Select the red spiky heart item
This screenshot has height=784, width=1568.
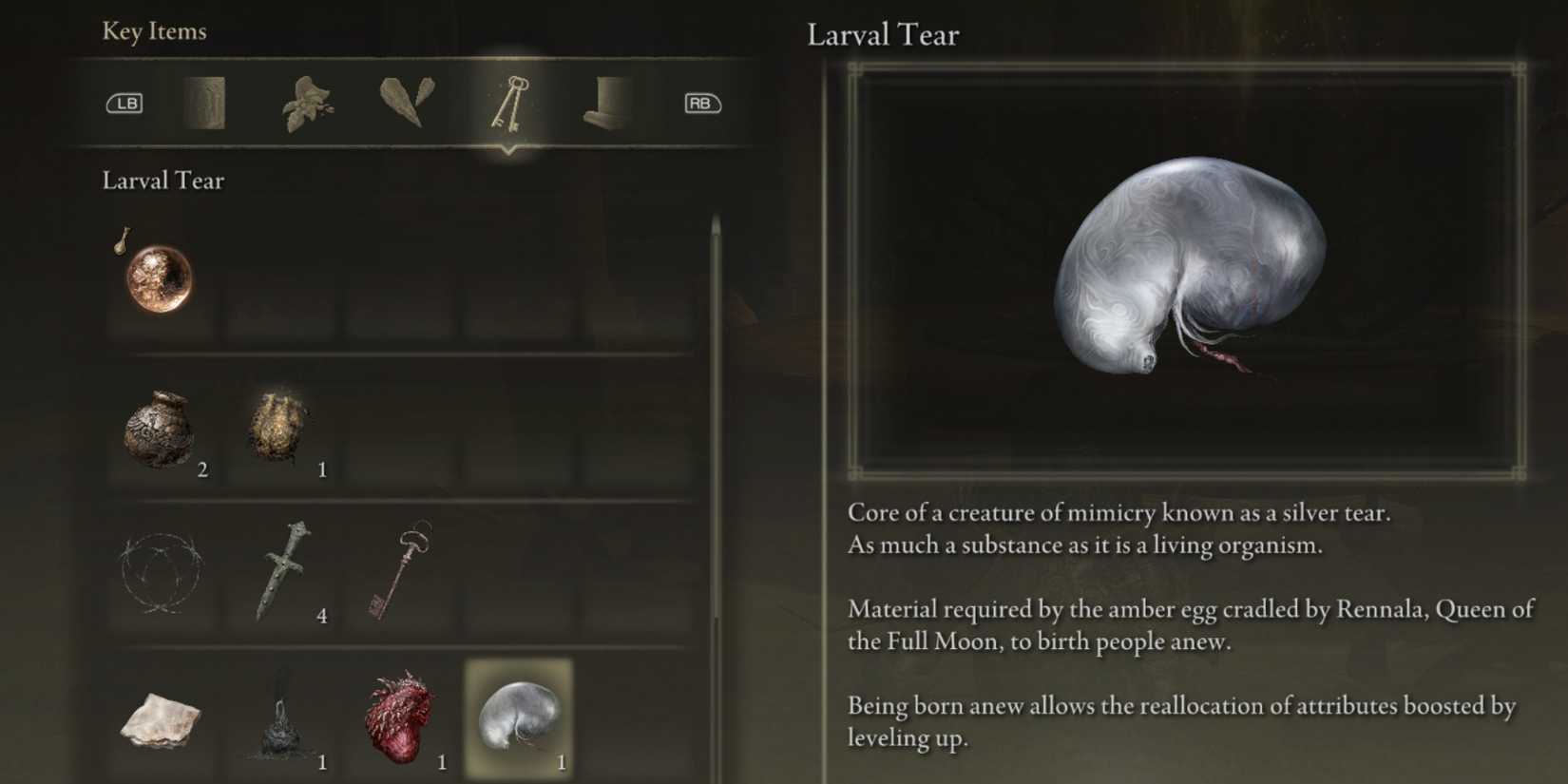pos(400,717)
